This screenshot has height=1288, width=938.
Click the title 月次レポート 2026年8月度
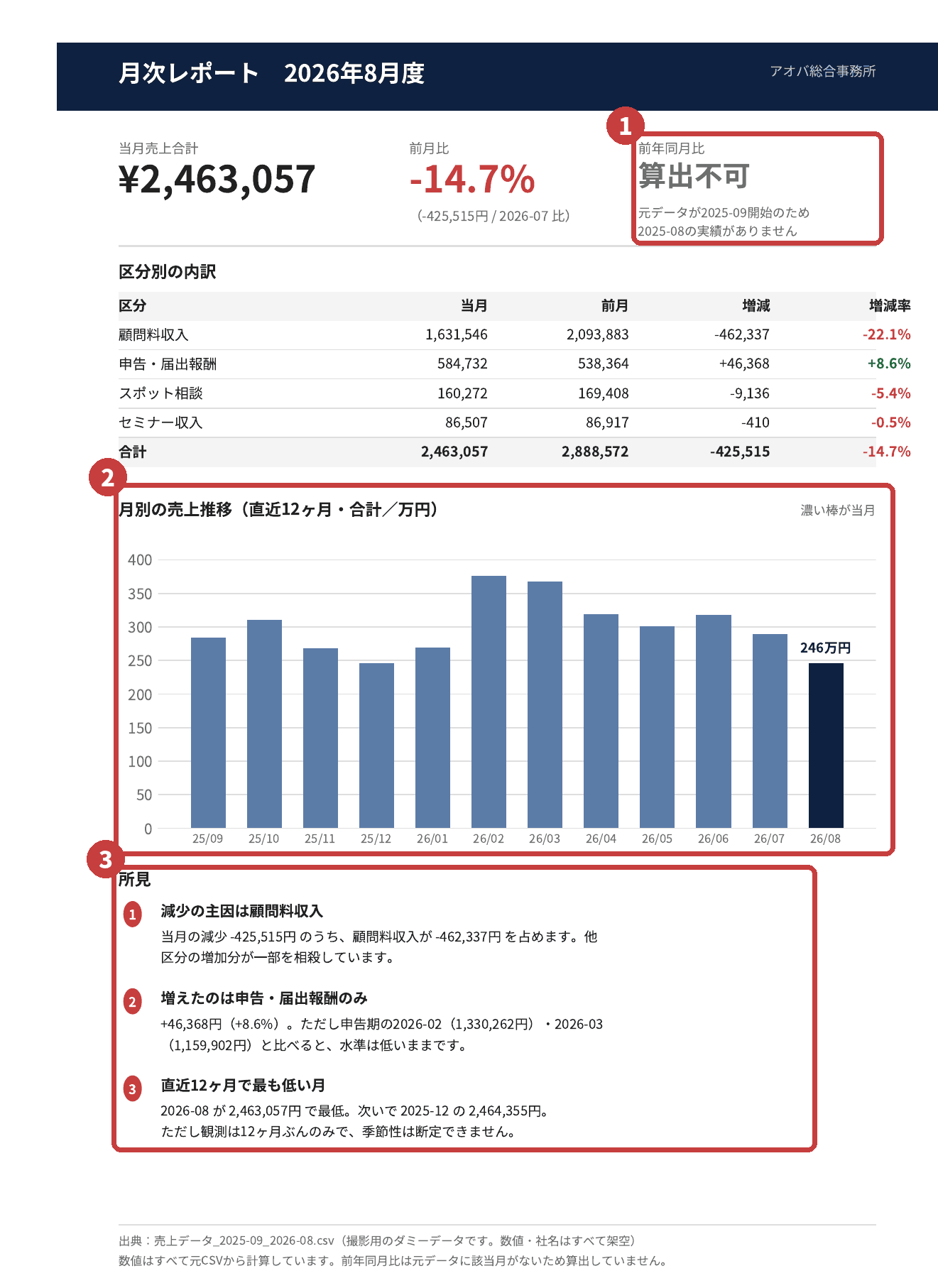coord(271,73)
